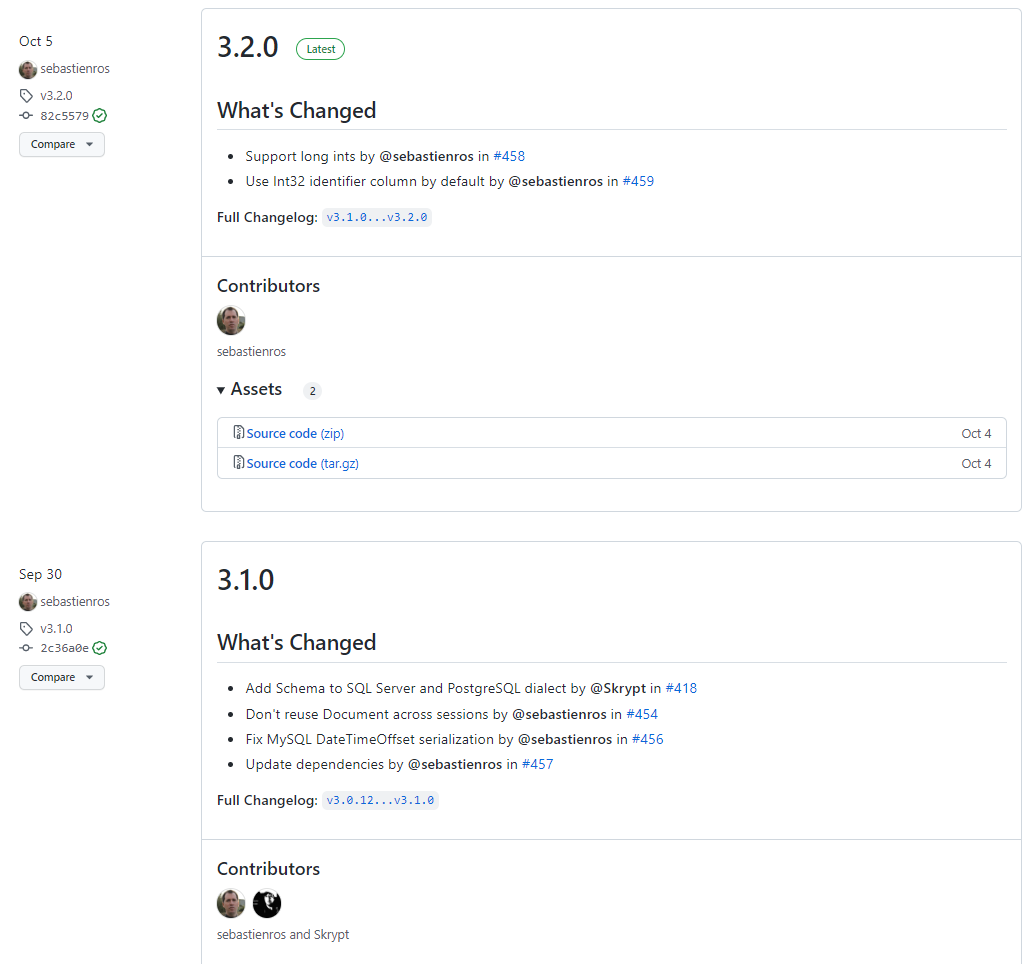Viewport: 1033px width, 964px height.
Task: Open changelog v3.1.0...v3.2.0
Action: coord(377,217)
